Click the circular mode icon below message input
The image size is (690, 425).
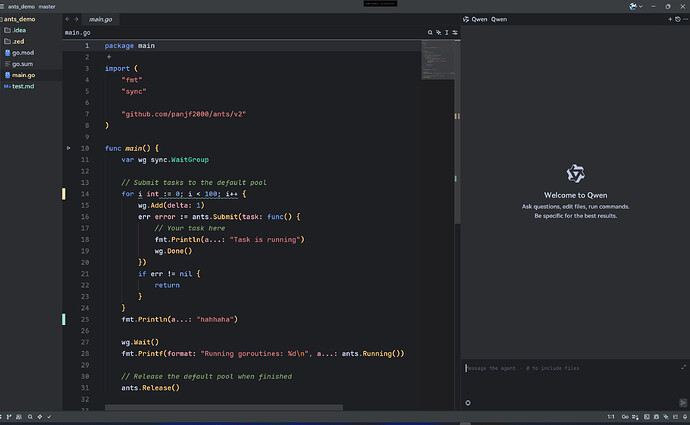468,403
